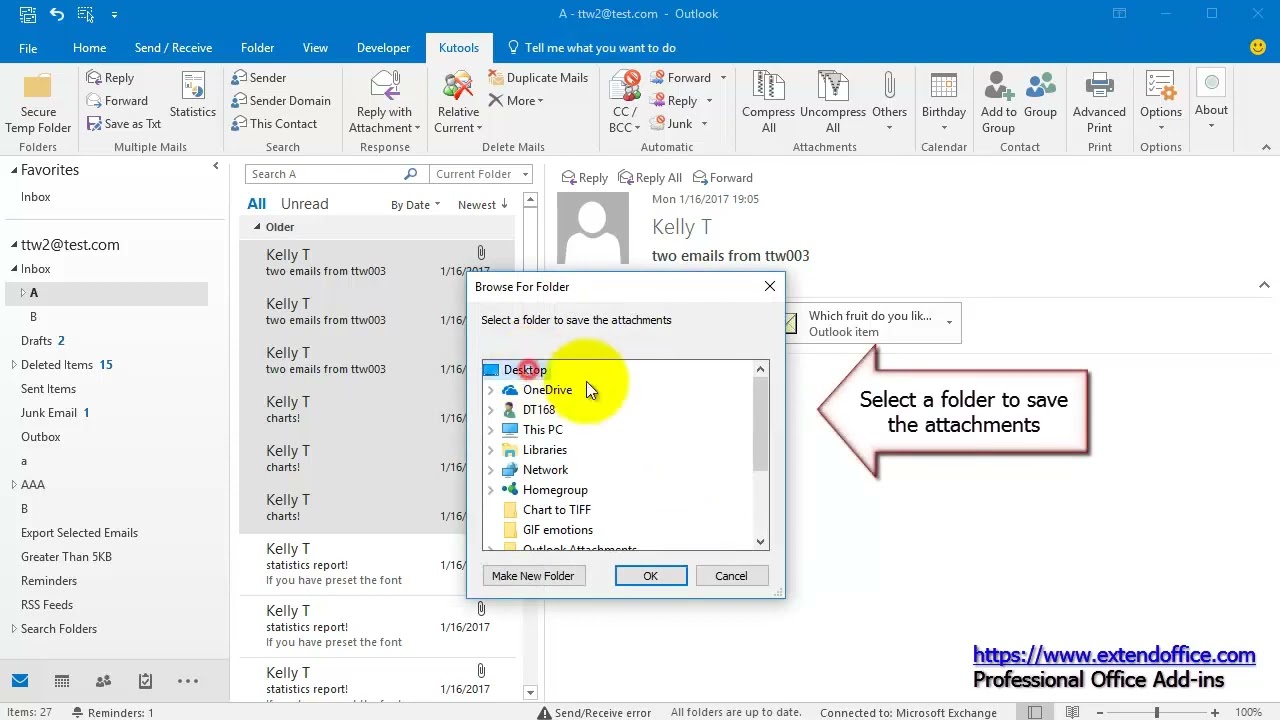The height and width of the screenshot is (720, 1280).
Task: Expand OneDrive in the folder tree
Action: pos(491,390)
